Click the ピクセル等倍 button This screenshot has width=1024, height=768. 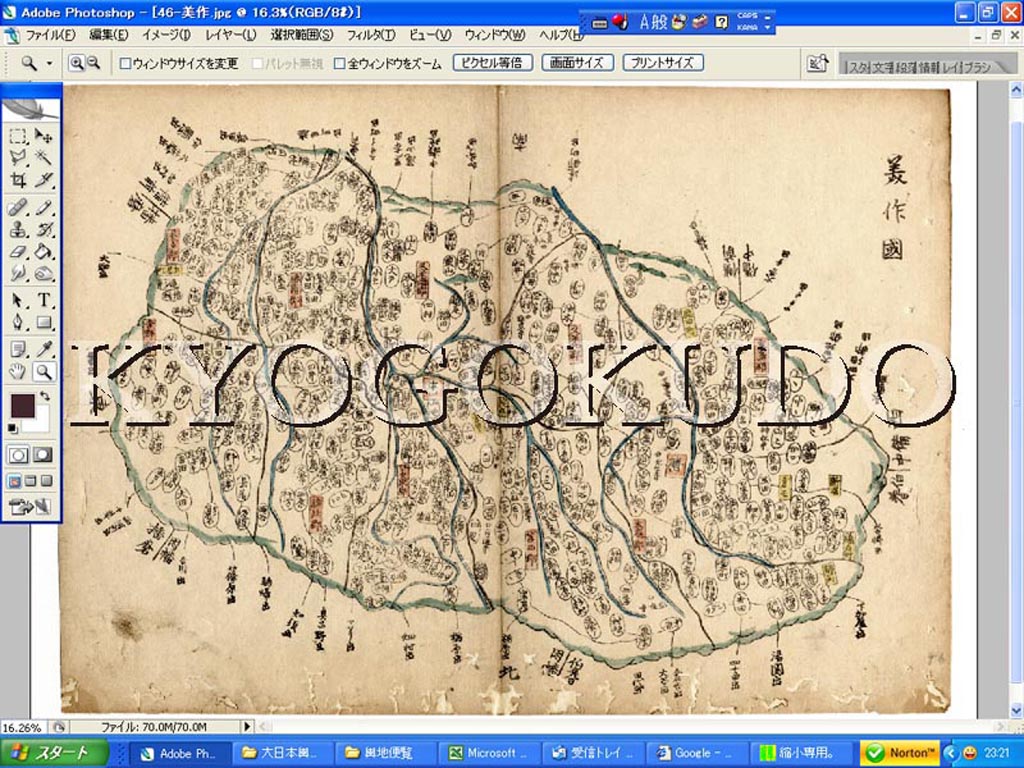point(492,63)
